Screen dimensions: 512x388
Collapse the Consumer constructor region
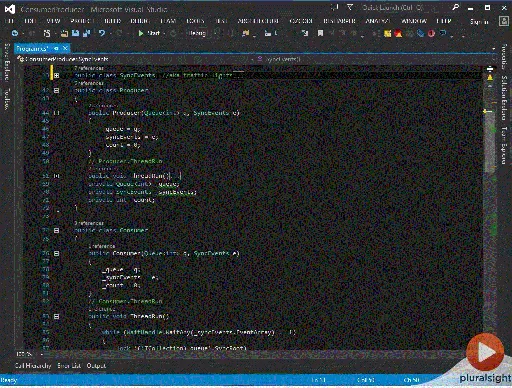point(56,254)
